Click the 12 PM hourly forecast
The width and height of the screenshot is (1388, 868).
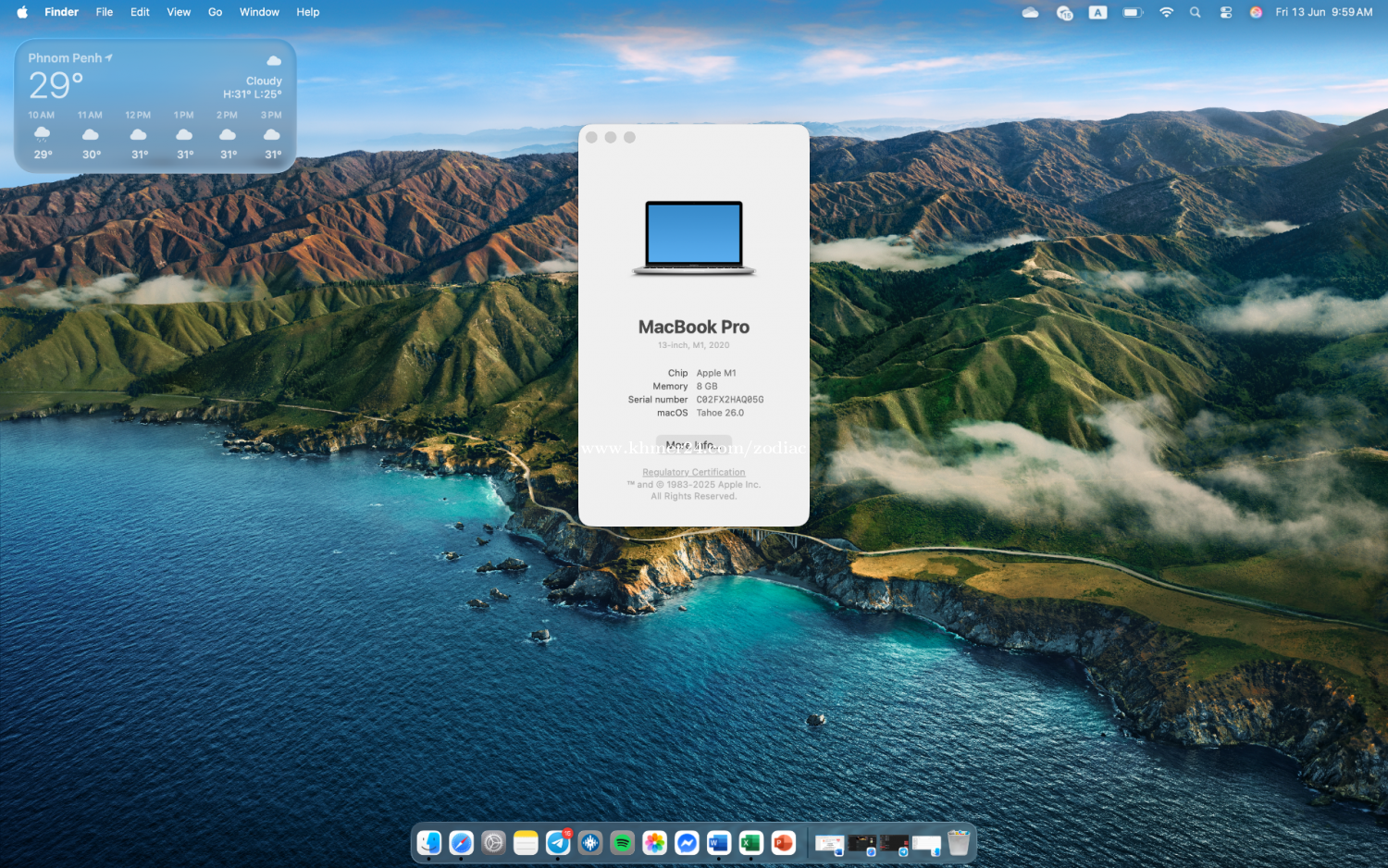pos(138,135)
